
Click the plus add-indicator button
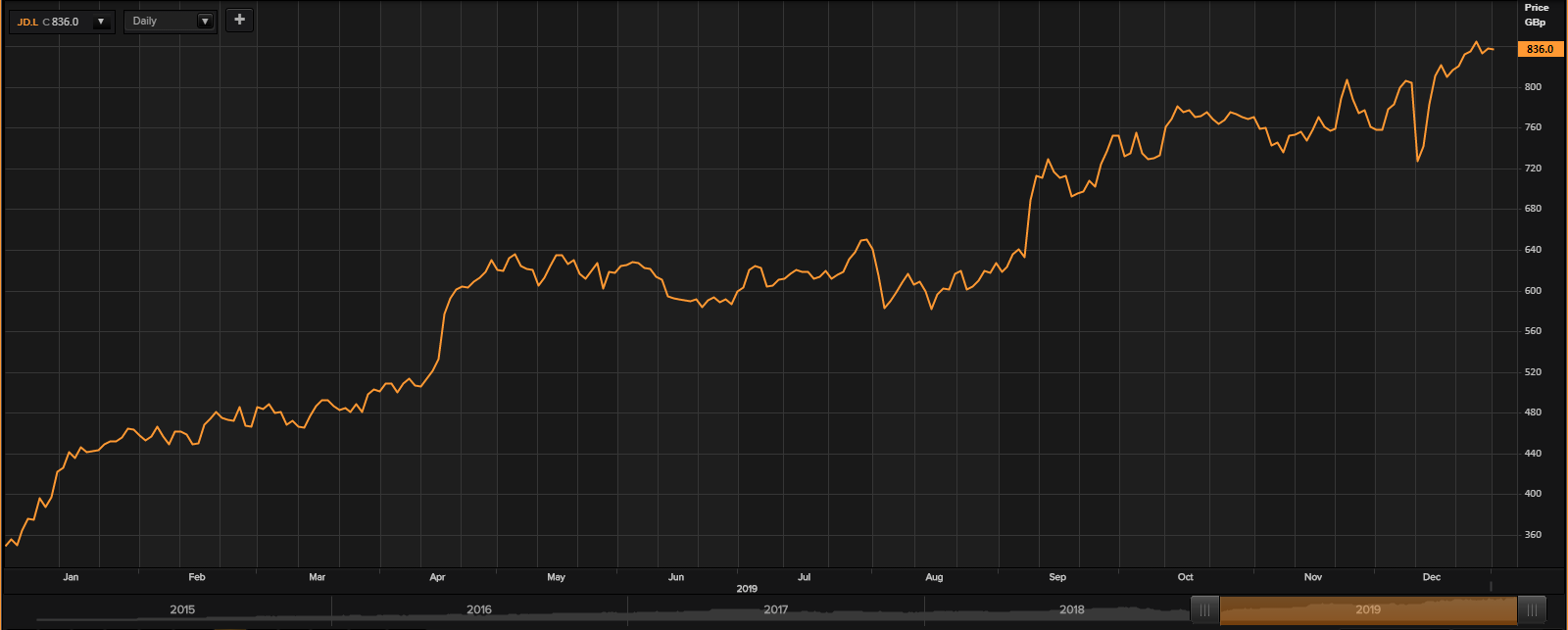[x=239, y=20]
